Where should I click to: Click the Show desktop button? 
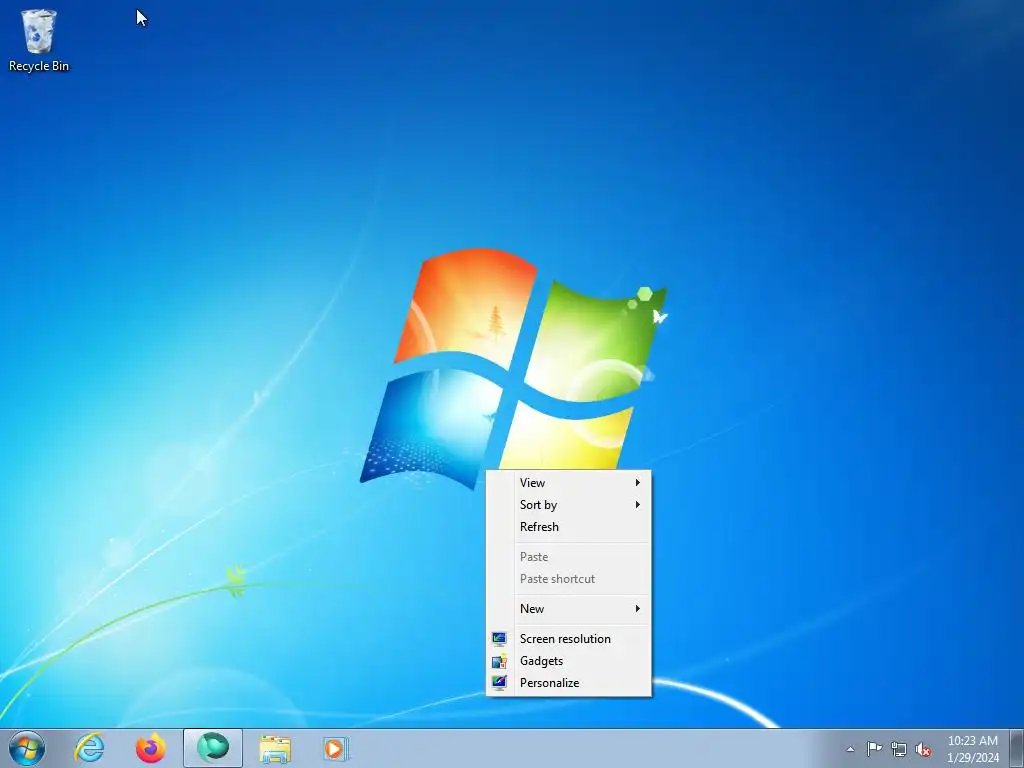tap(1017, 749)
